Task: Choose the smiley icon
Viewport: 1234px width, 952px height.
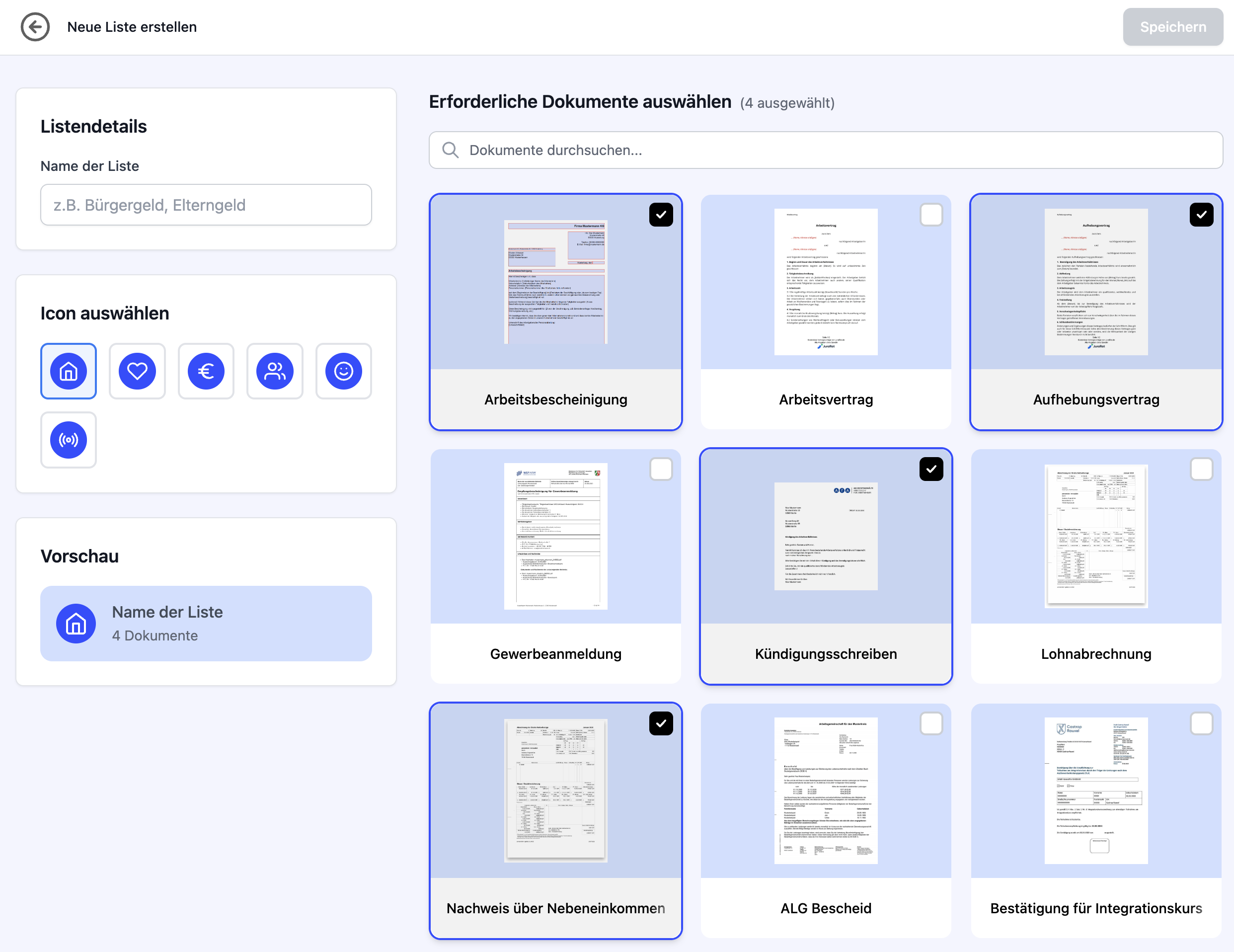Action: point(344,371)
